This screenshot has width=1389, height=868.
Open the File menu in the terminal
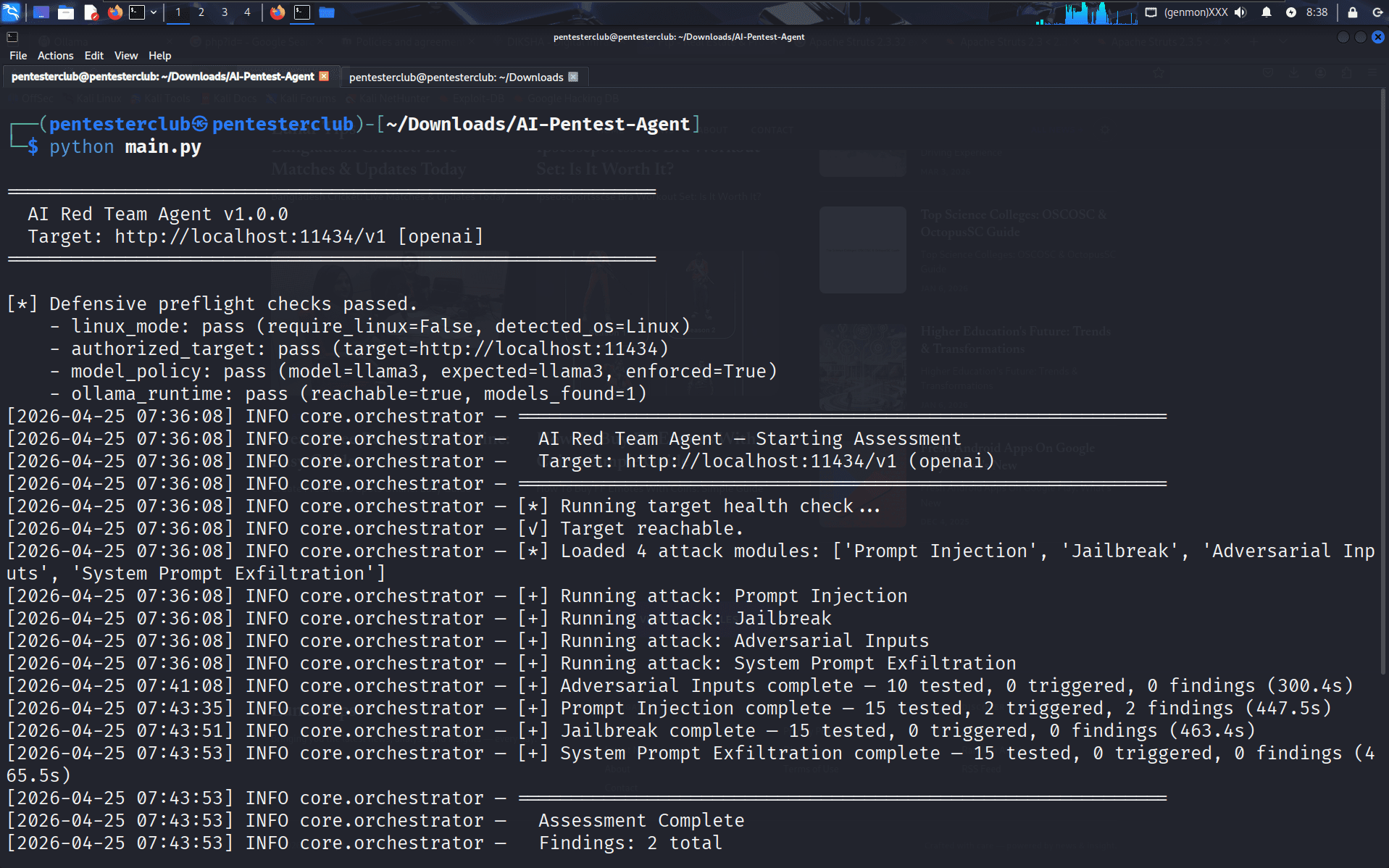click(18, 55)
